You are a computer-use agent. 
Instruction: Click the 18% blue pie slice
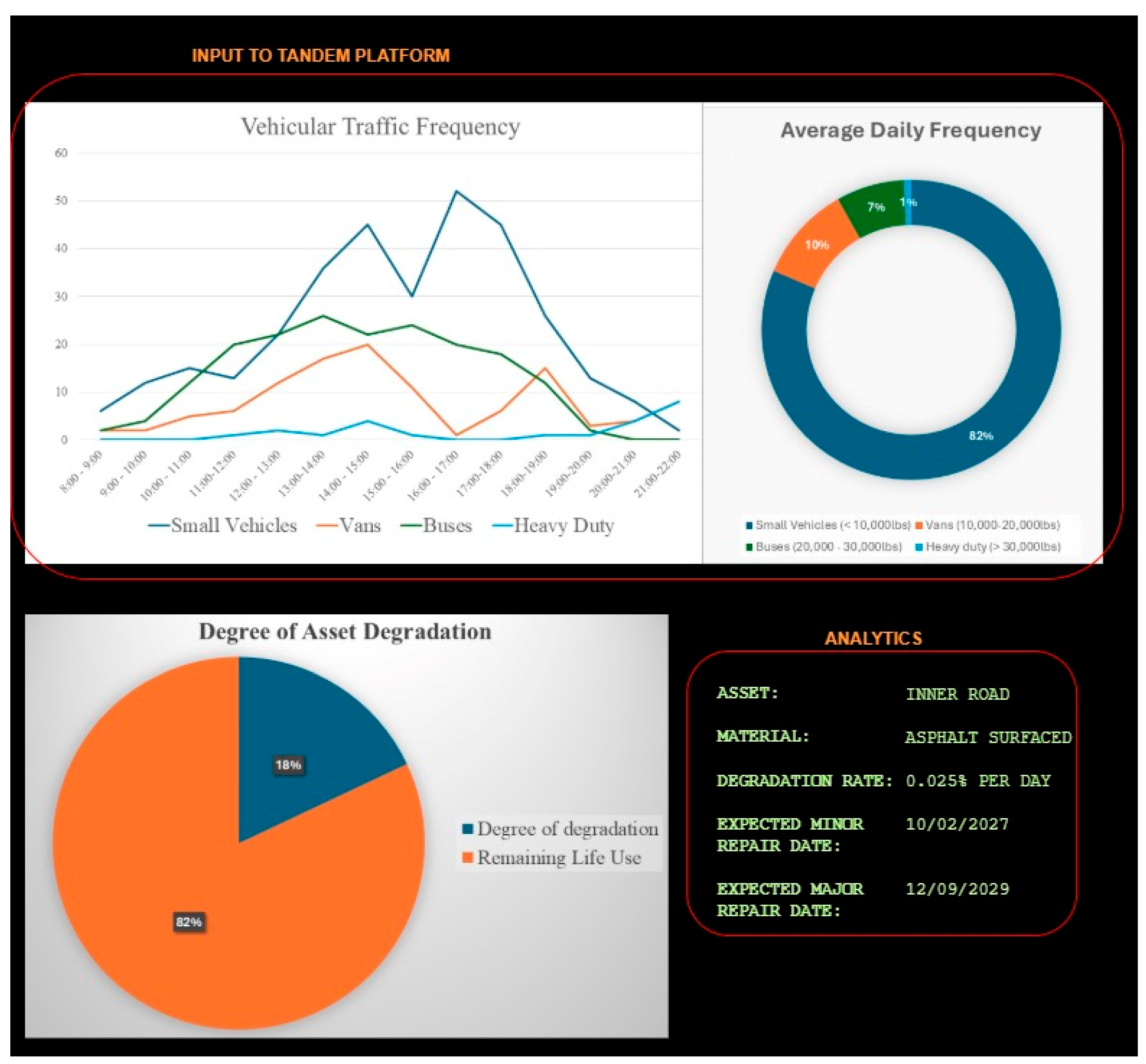pyautogui.click(x=288, y=765)
